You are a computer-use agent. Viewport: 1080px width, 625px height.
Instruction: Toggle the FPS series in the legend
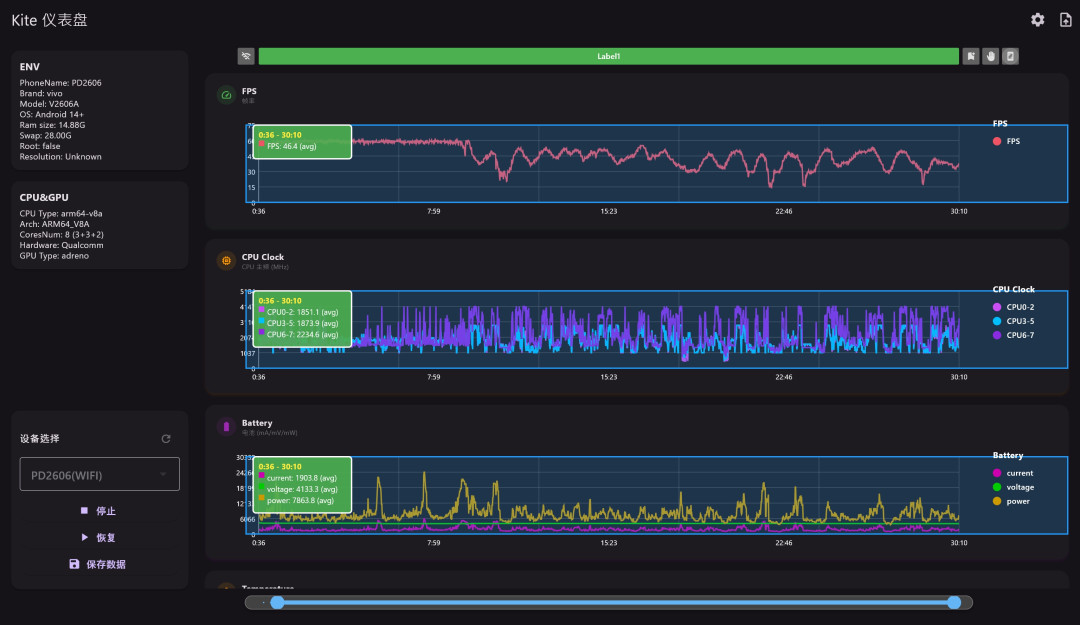(1006, 141)
